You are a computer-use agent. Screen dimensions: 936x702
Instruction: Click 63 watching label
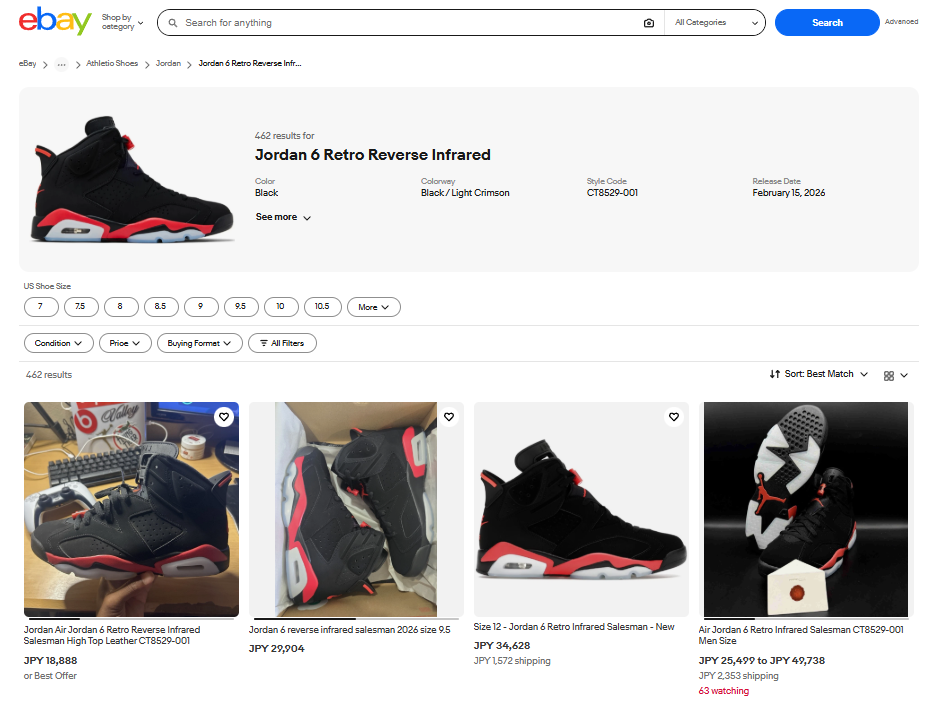[723, 691]
